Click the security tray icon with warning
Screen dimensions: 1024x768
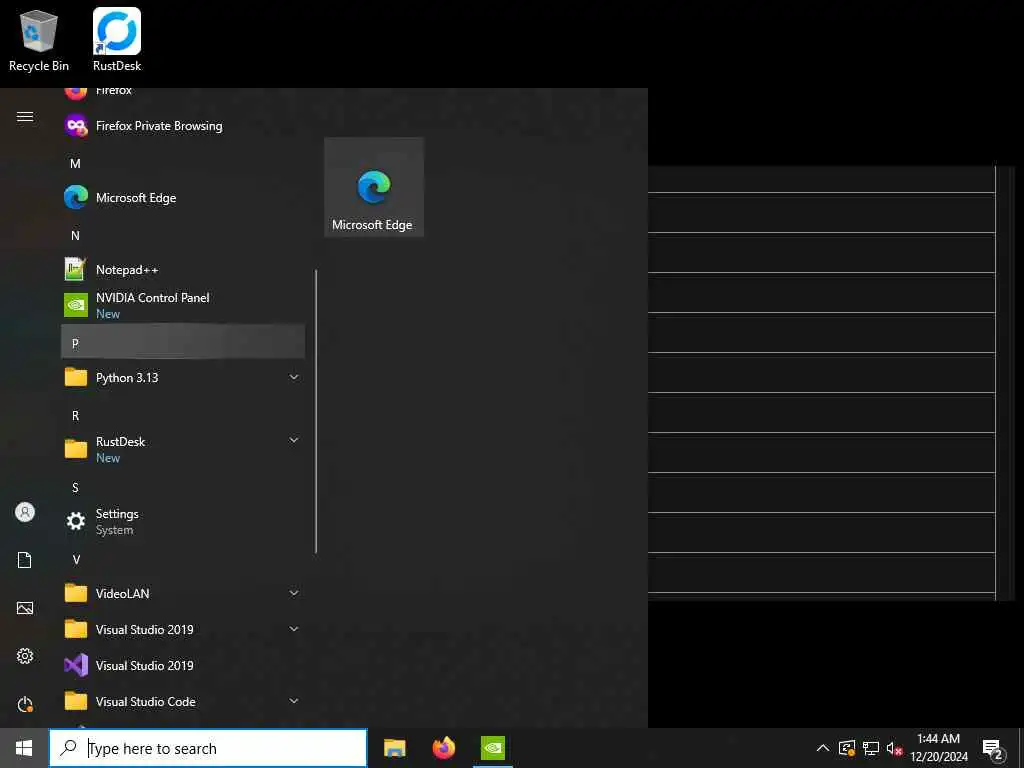847,748
